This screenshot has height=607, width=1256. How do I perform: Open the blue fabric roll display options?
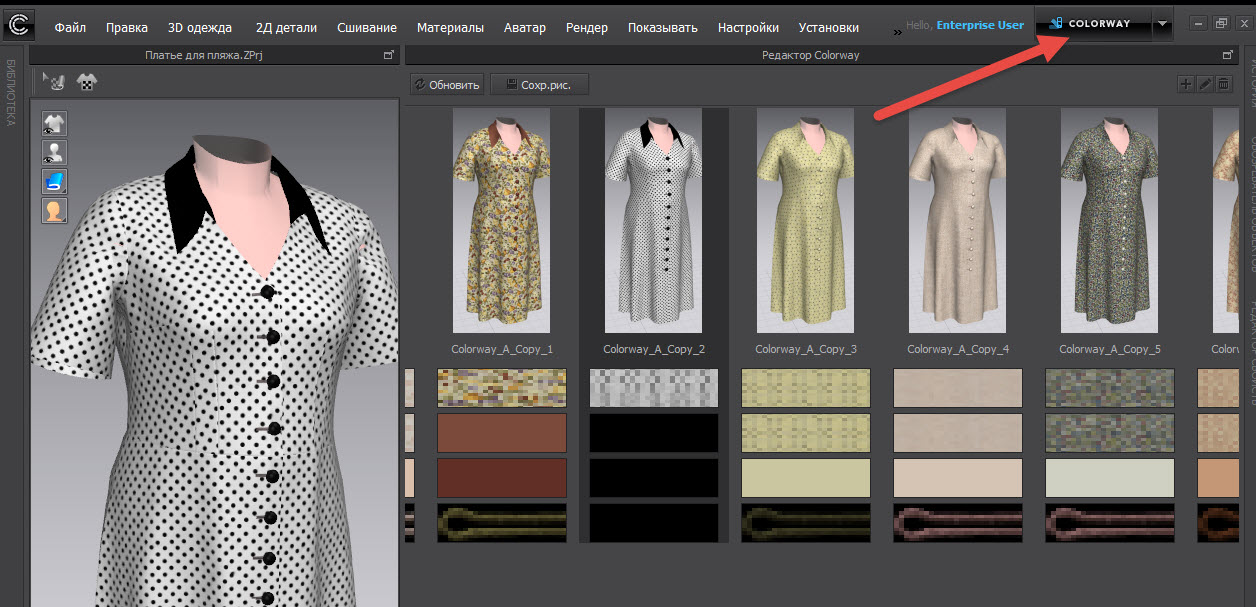(54, 181)
